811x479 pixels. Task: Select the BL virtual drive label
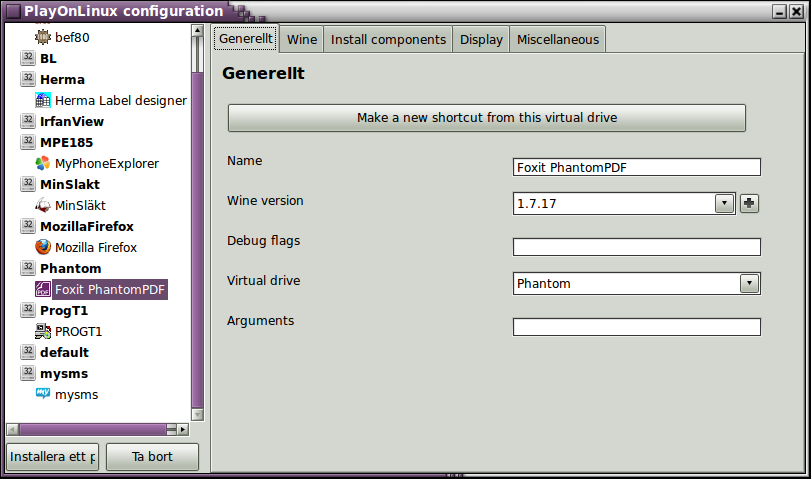click(x=49, y=58)
